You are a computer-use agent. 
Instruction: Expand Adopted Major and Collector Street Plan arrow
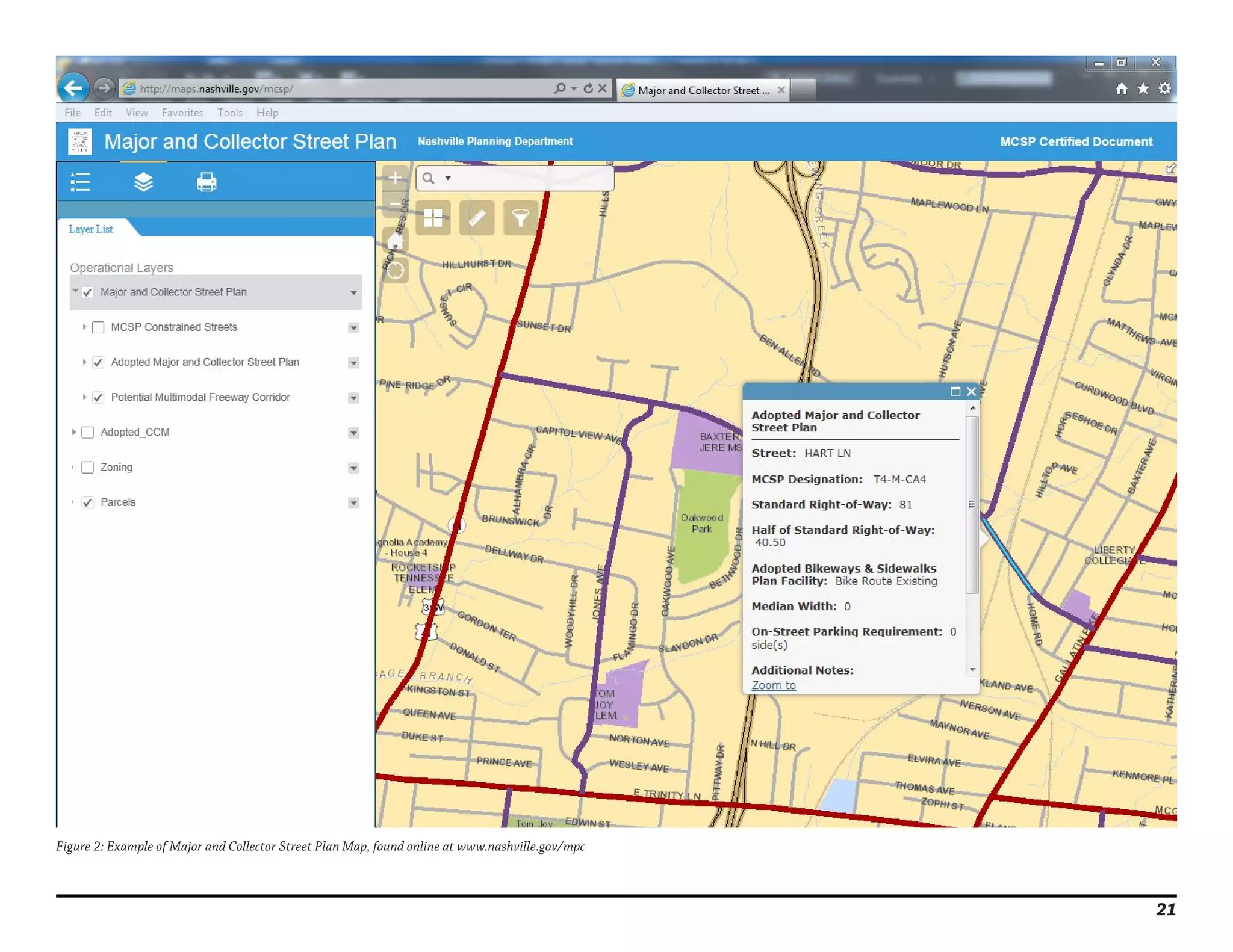point(84,362)
